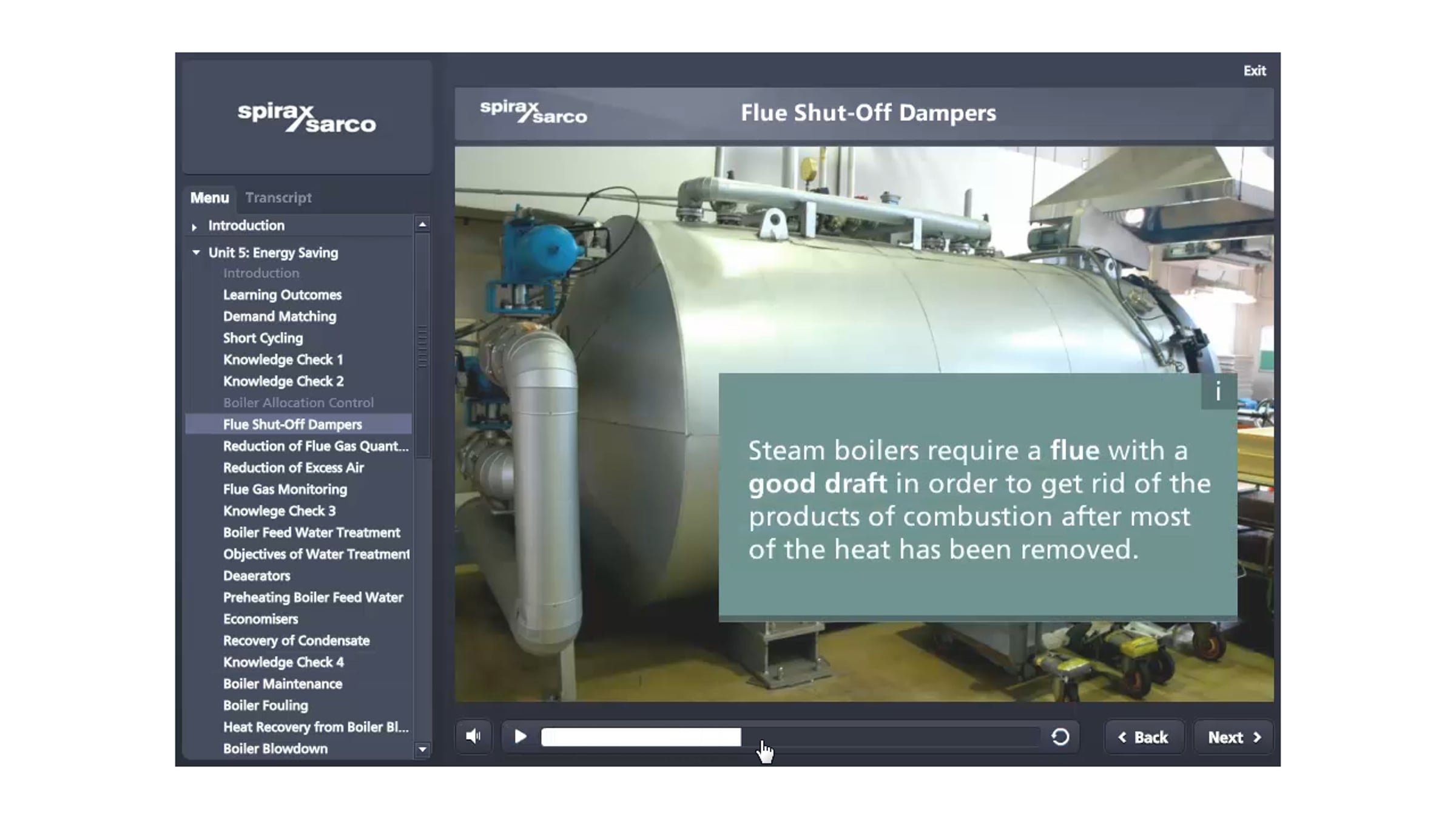This screenshot has height=819, width=1456.
Task: Open the info 'i' icon on caption
Action: (1218, 392)
